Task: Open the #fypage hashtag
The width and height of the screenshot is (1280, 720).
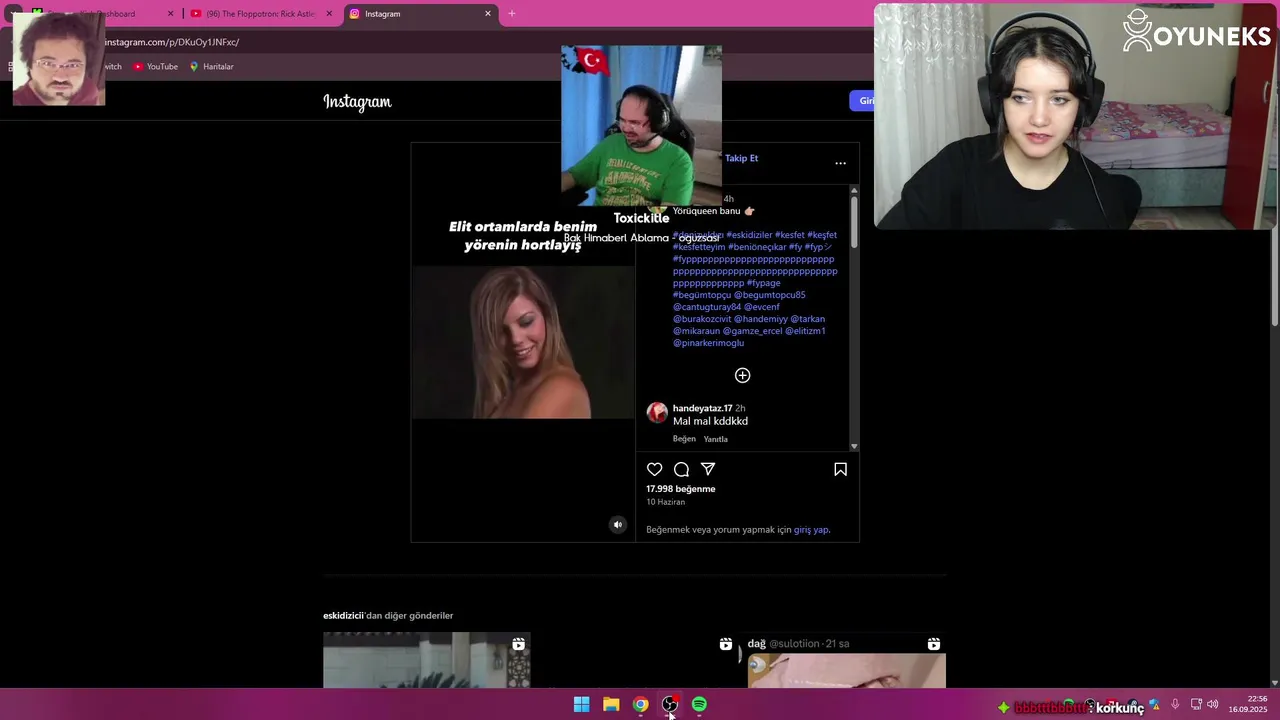Action: point(763,283)
